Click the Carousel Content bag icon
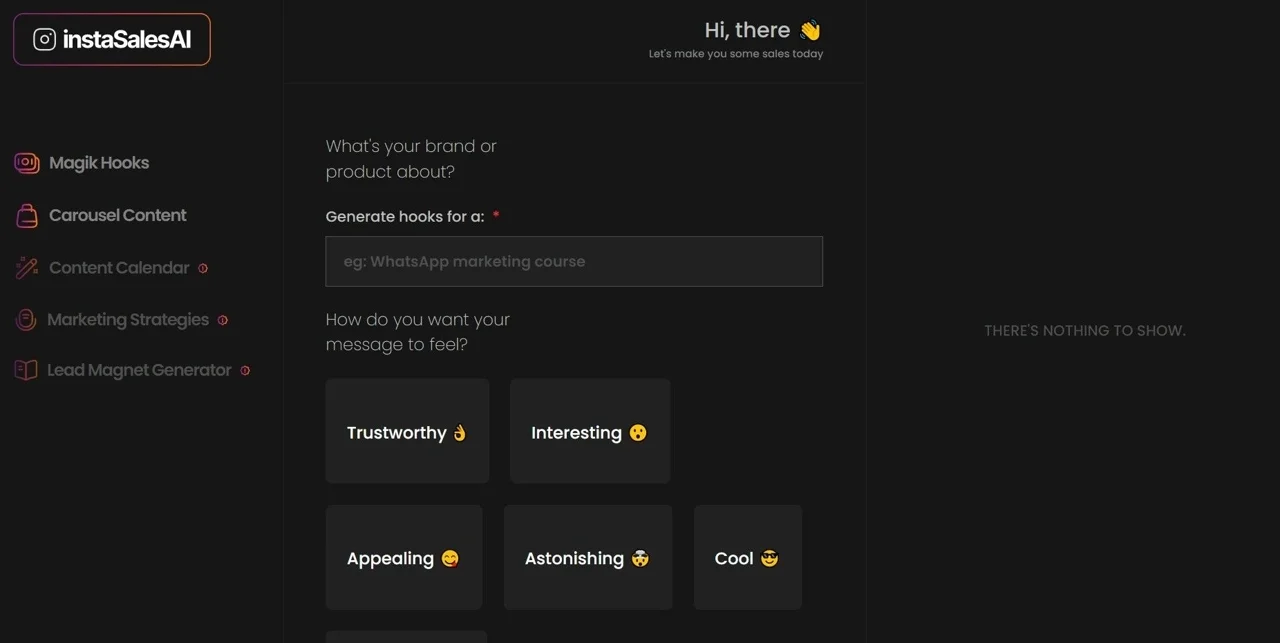The width and height of the screenshot is (1280, 643). [26, 215]
